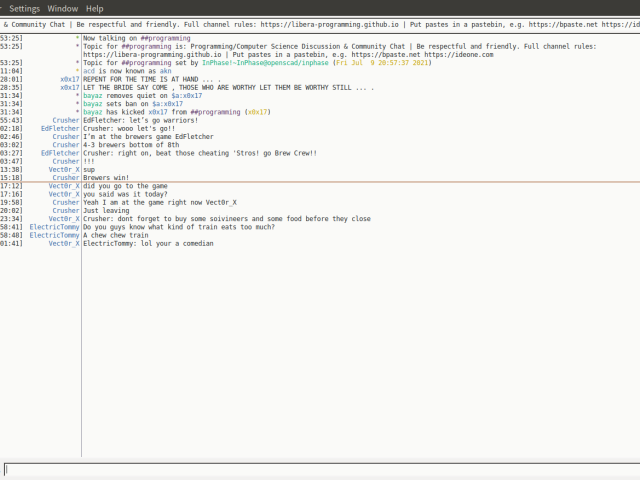This screenshot has width=640, height=480.
Task: Select Vect0r_X nick beside 'sup' message
Action: point(64,170)
